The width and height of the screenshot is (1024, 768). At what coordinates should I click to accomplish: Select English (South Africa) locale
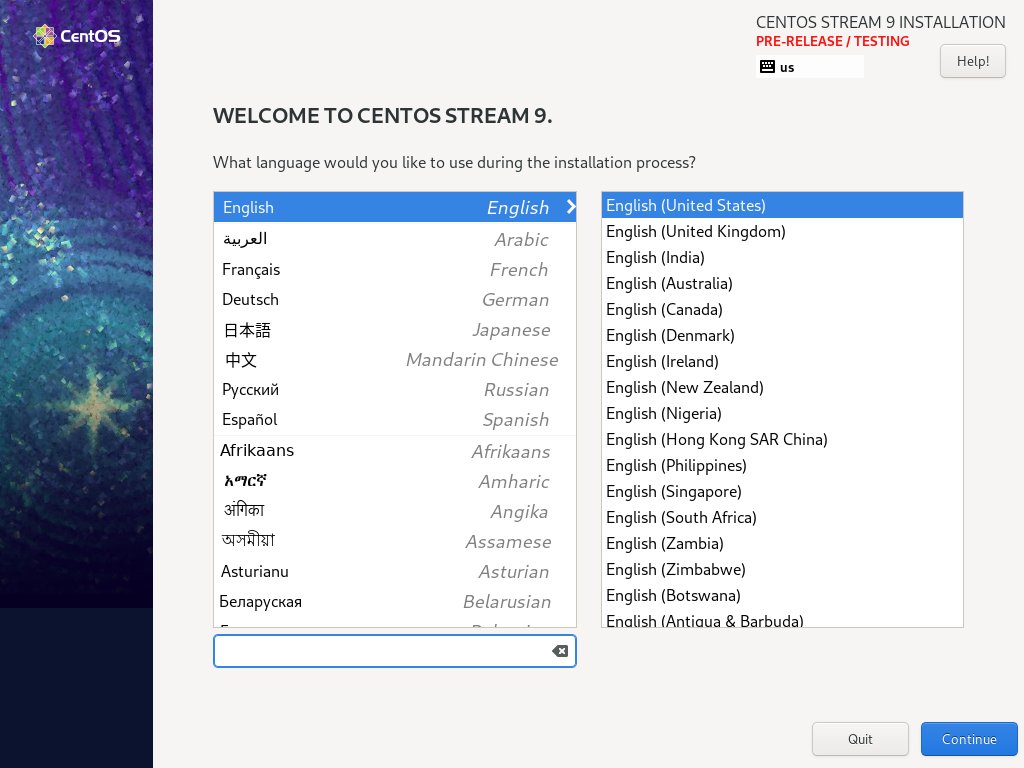click(x=782, y=517)
